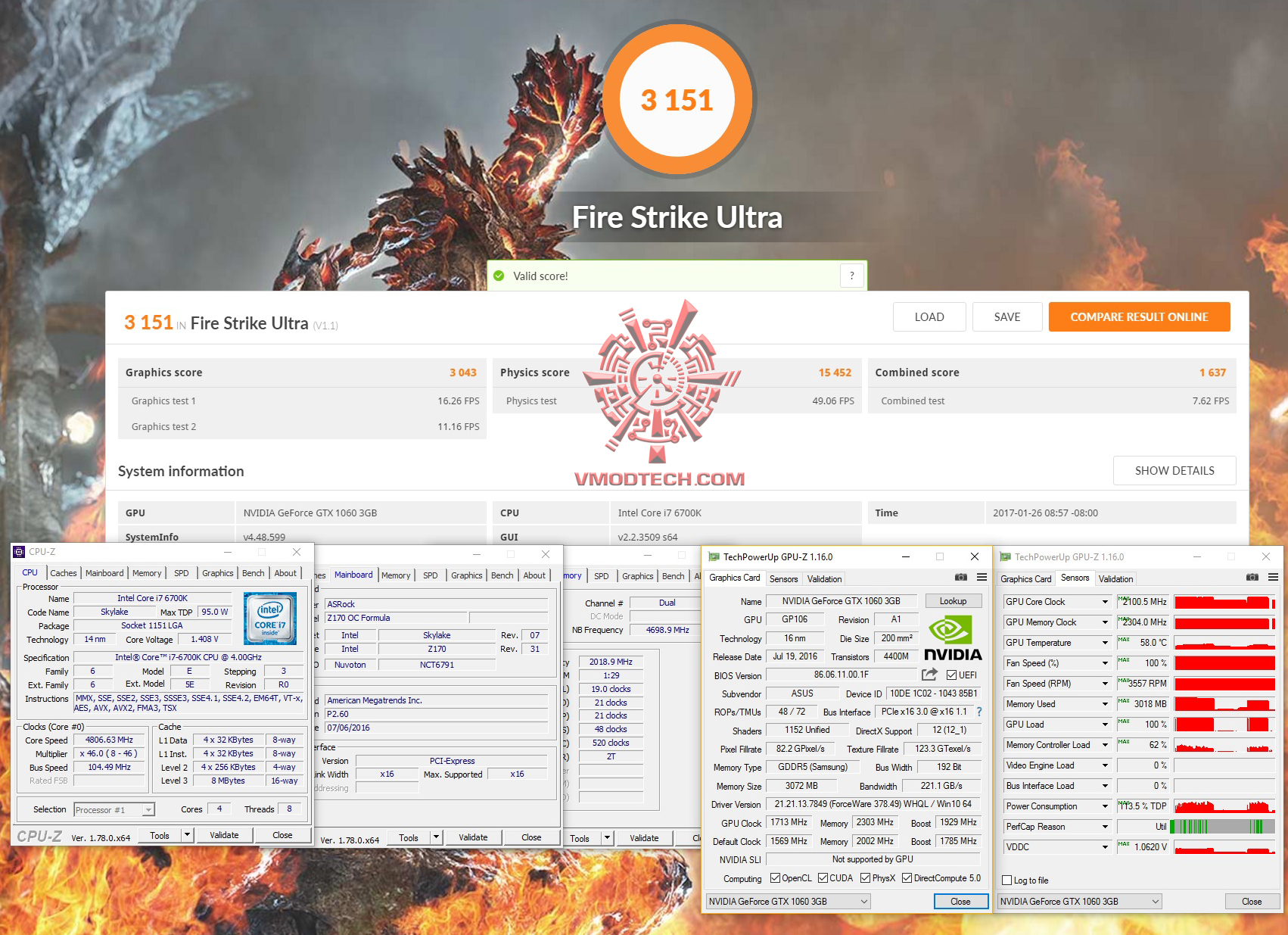
Task: Click the NVIDIA logo in GPU-Z
Action: [953, 638]
